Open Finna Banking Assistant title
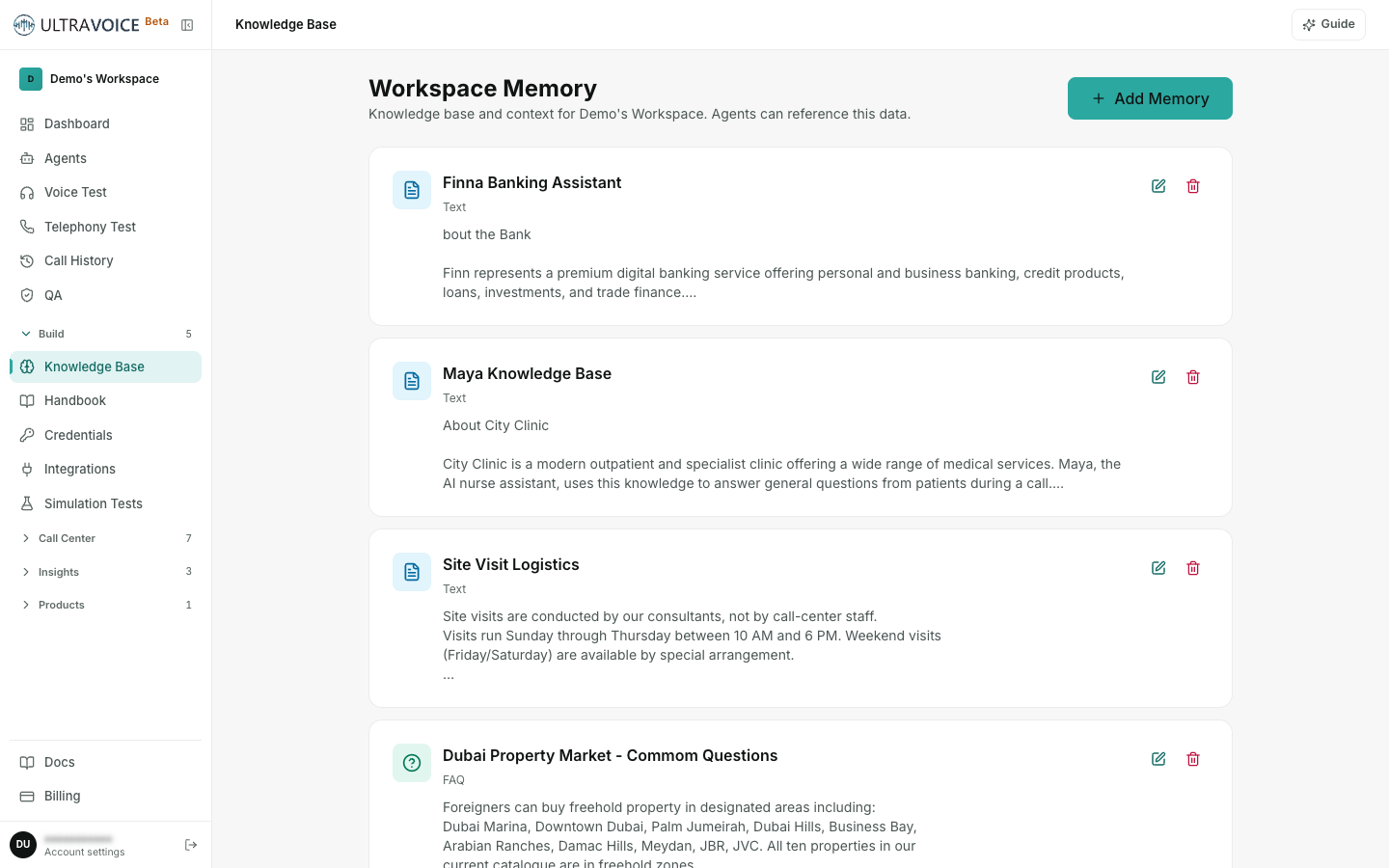 click(531, 182)
